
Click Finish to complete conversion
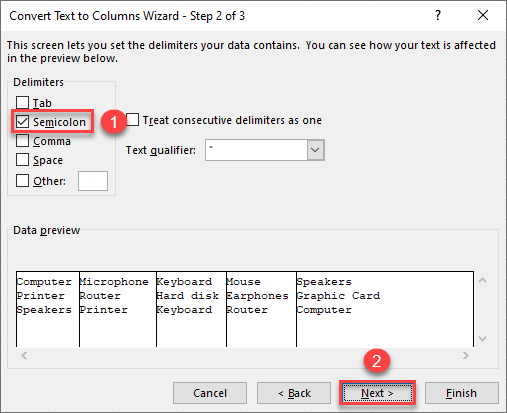pos(462,393)
